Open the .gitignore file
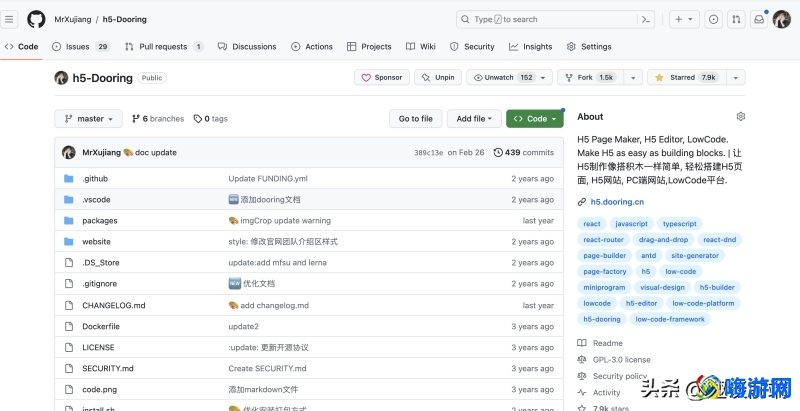The image size is (800, 411). click(x=99, y=284)
